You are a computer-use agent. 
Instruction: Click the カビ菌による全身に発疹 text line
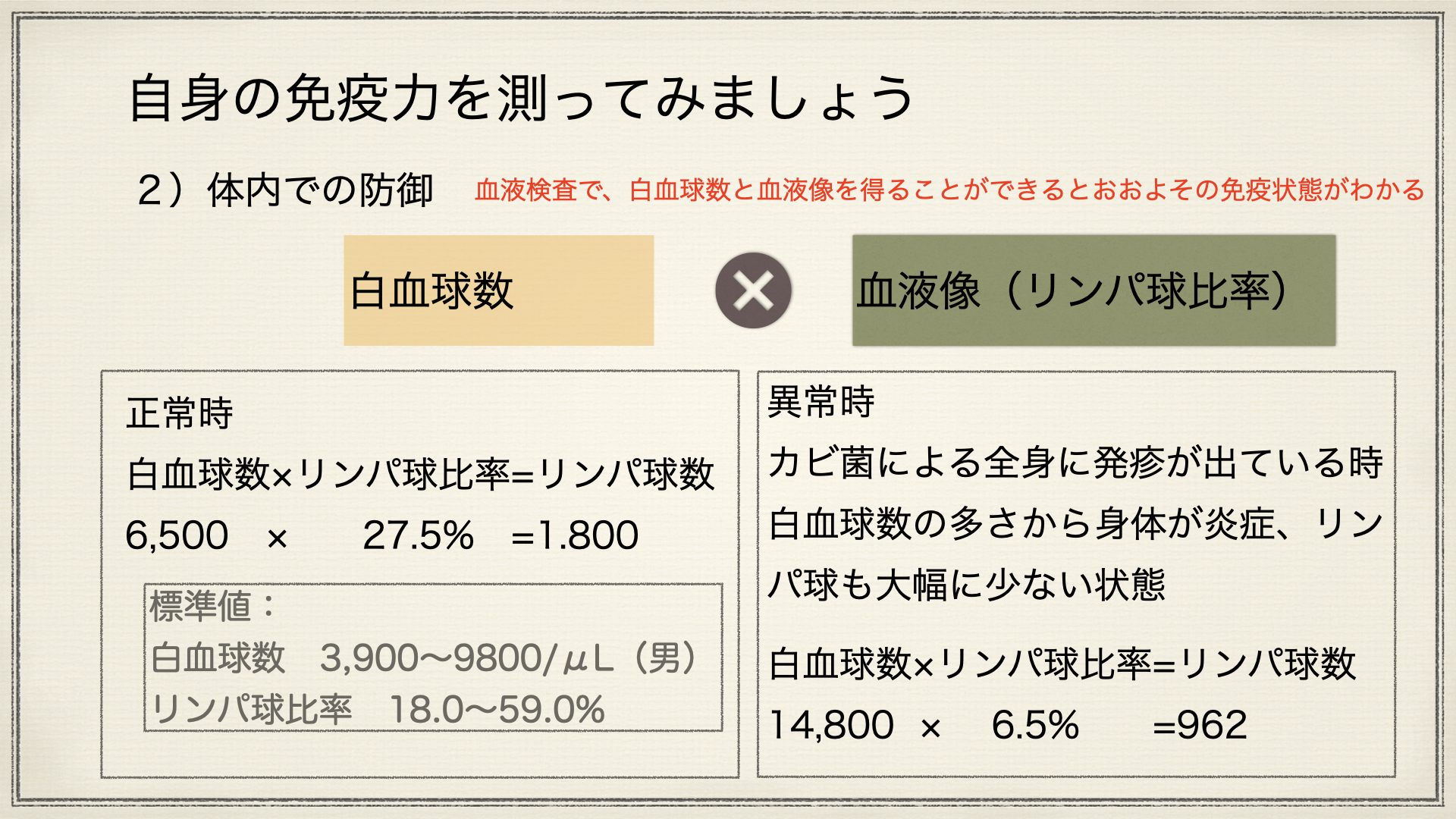click(x=1076, y=463)
